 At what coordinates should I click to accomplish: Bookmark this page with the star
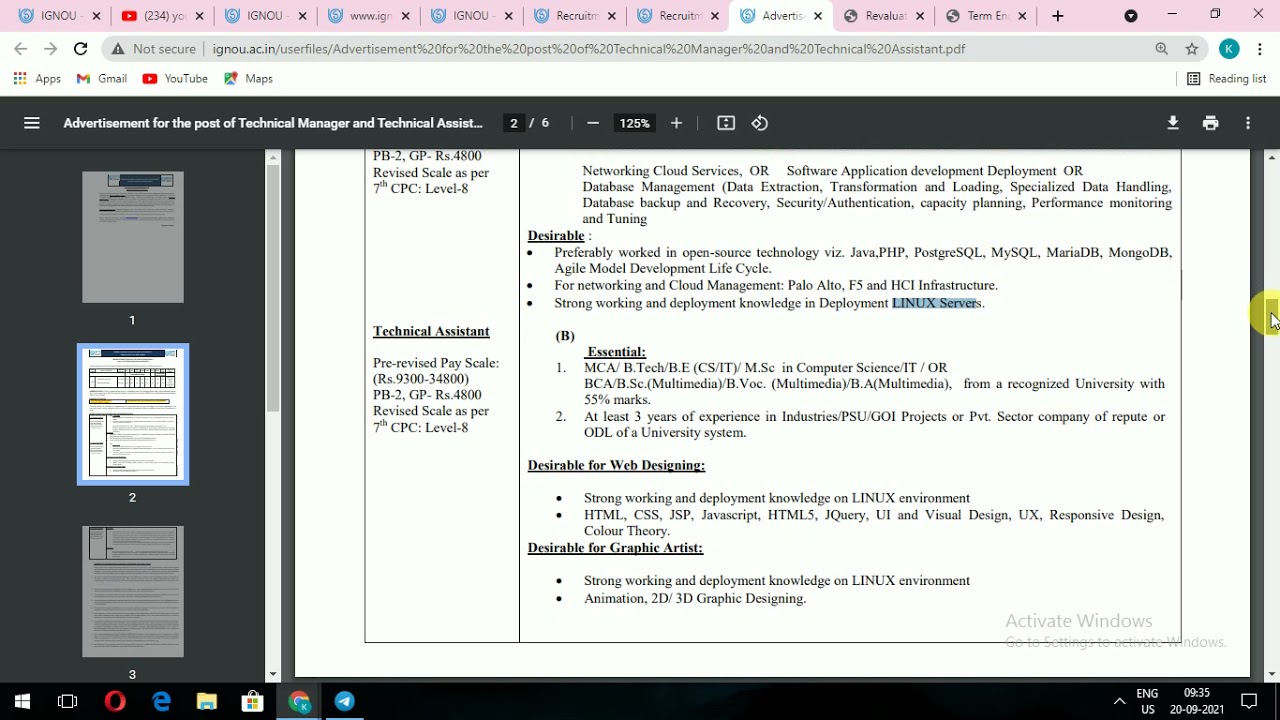pyautogui.click(x=1192, y=49)
